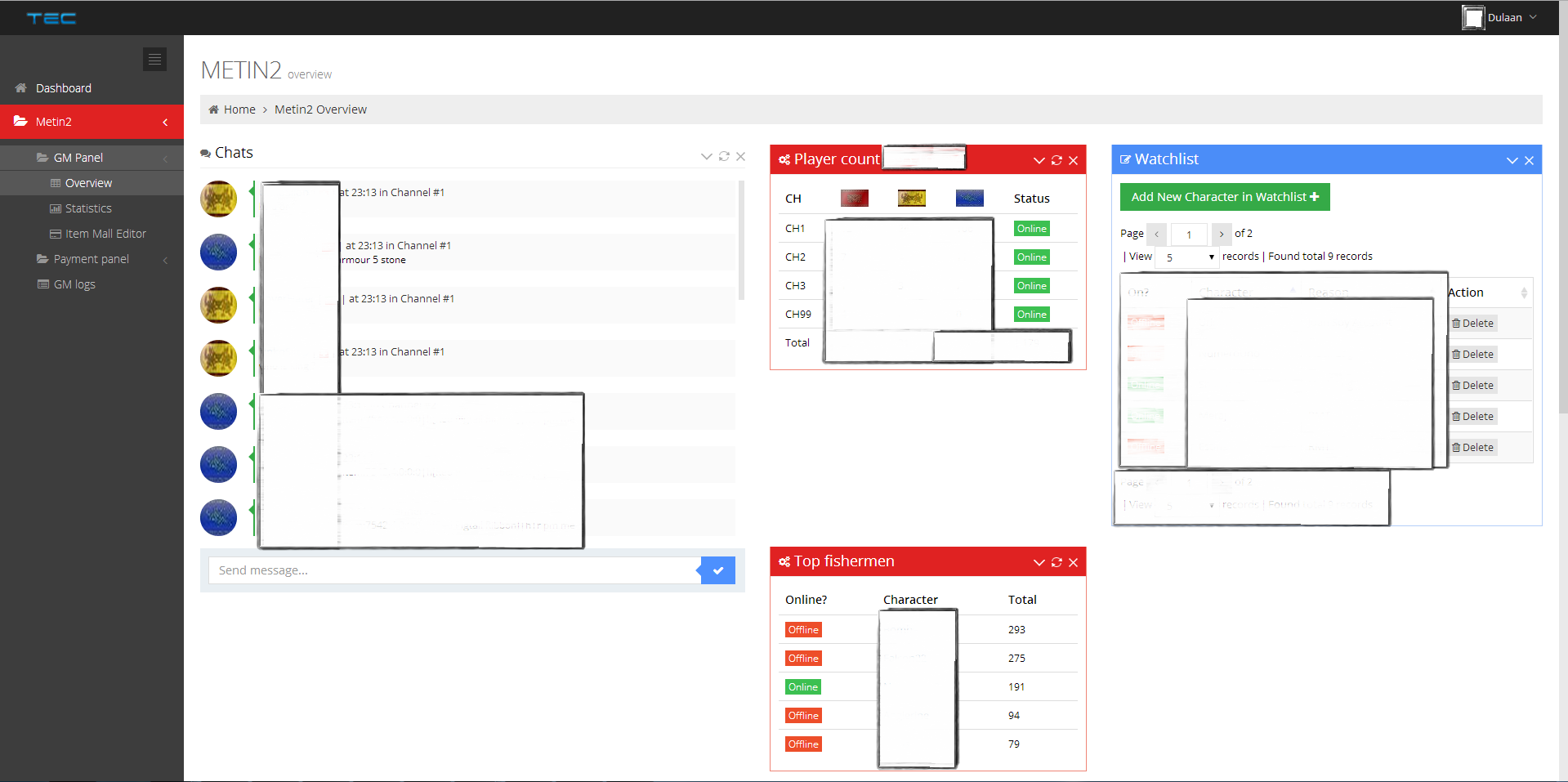
Task: Go to previous Watchlist page
Action: point(1157,235)
